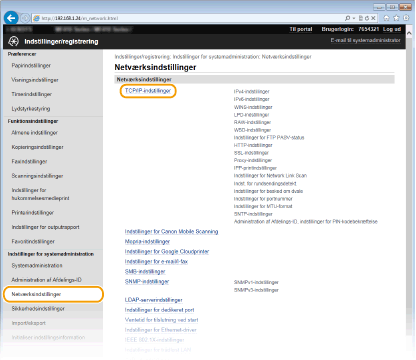Click the scrollbar up arrow
Screen dimensions: 416x360
coord(410,33)
